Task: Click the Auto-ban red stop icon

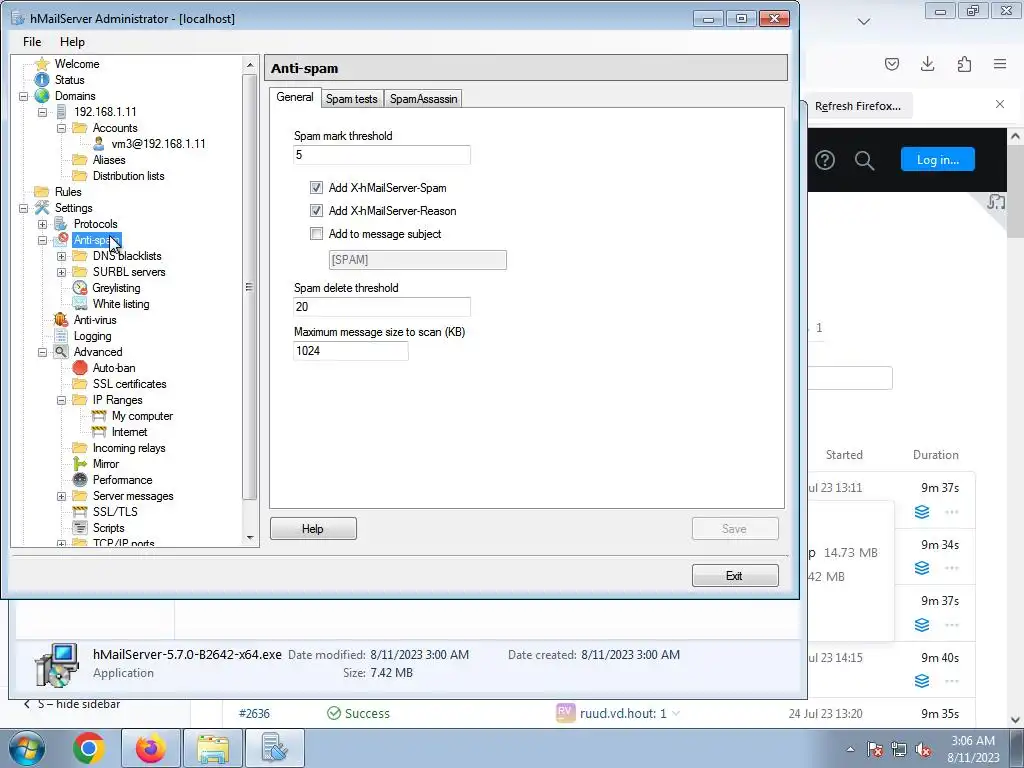Action: click(x=80, y=368)
